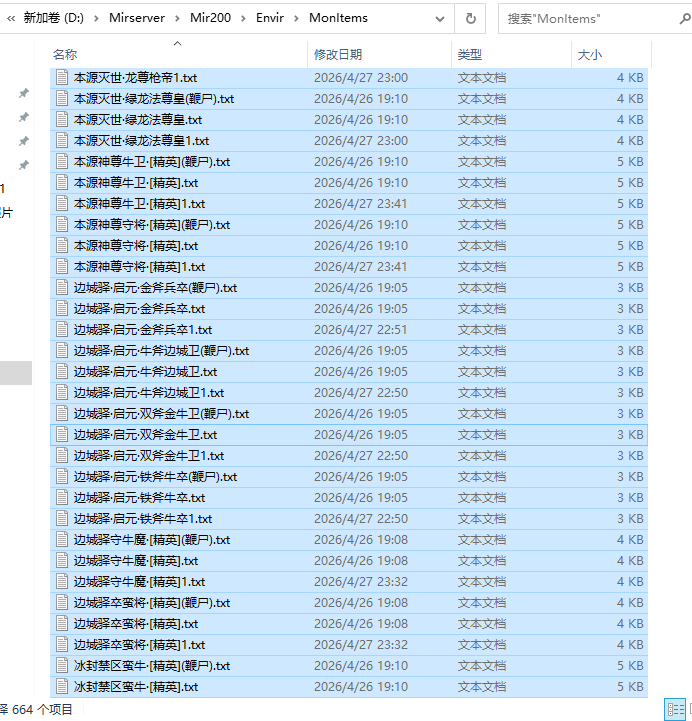Image resolution: width=692 pixels, height=721 pixels.
Task: Click MonItems in the breadcrumb
Action: pos(338,18)
